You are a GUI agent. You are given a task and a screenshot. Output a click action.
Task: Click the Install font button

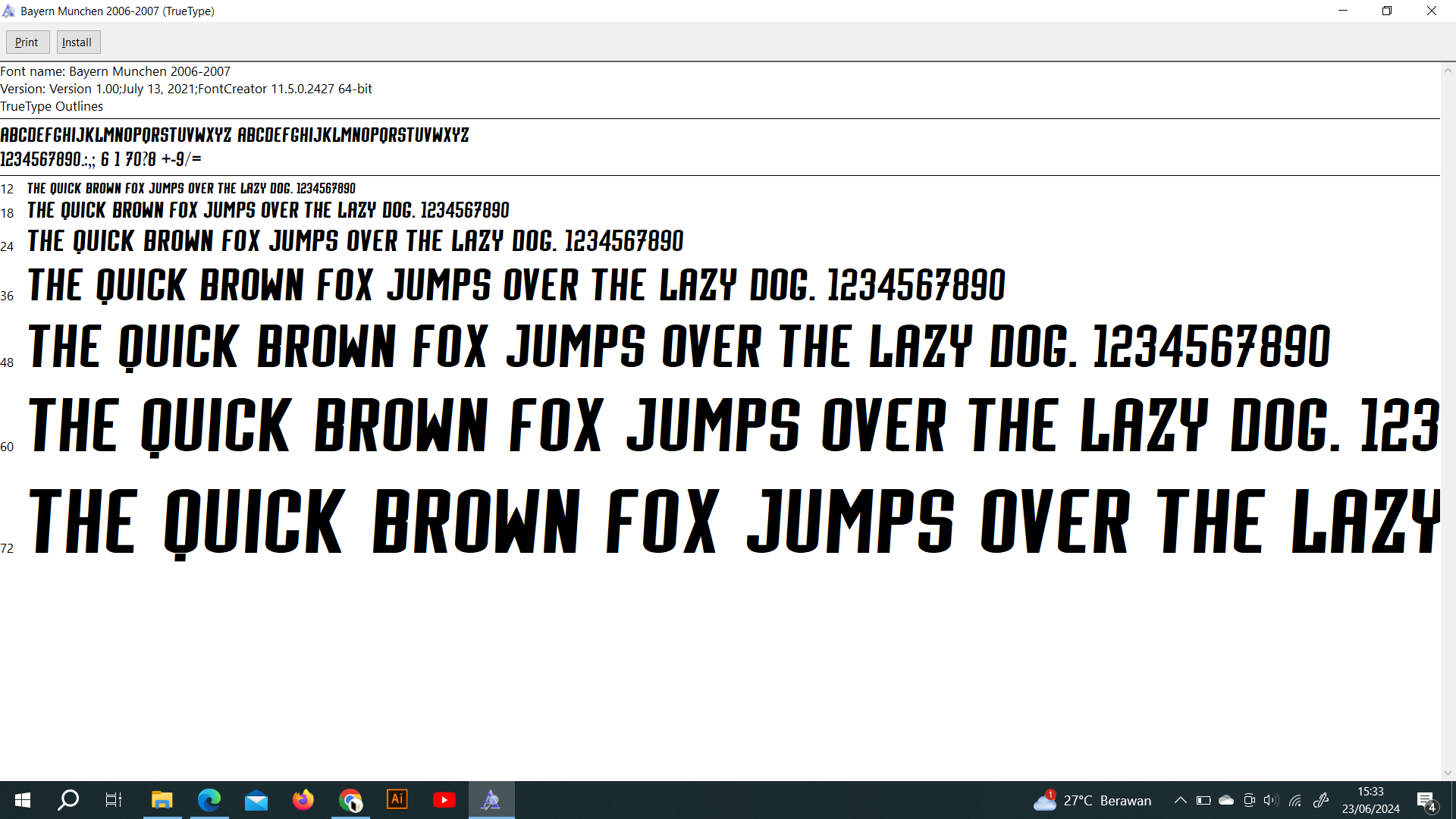click(x=78, y=42)
